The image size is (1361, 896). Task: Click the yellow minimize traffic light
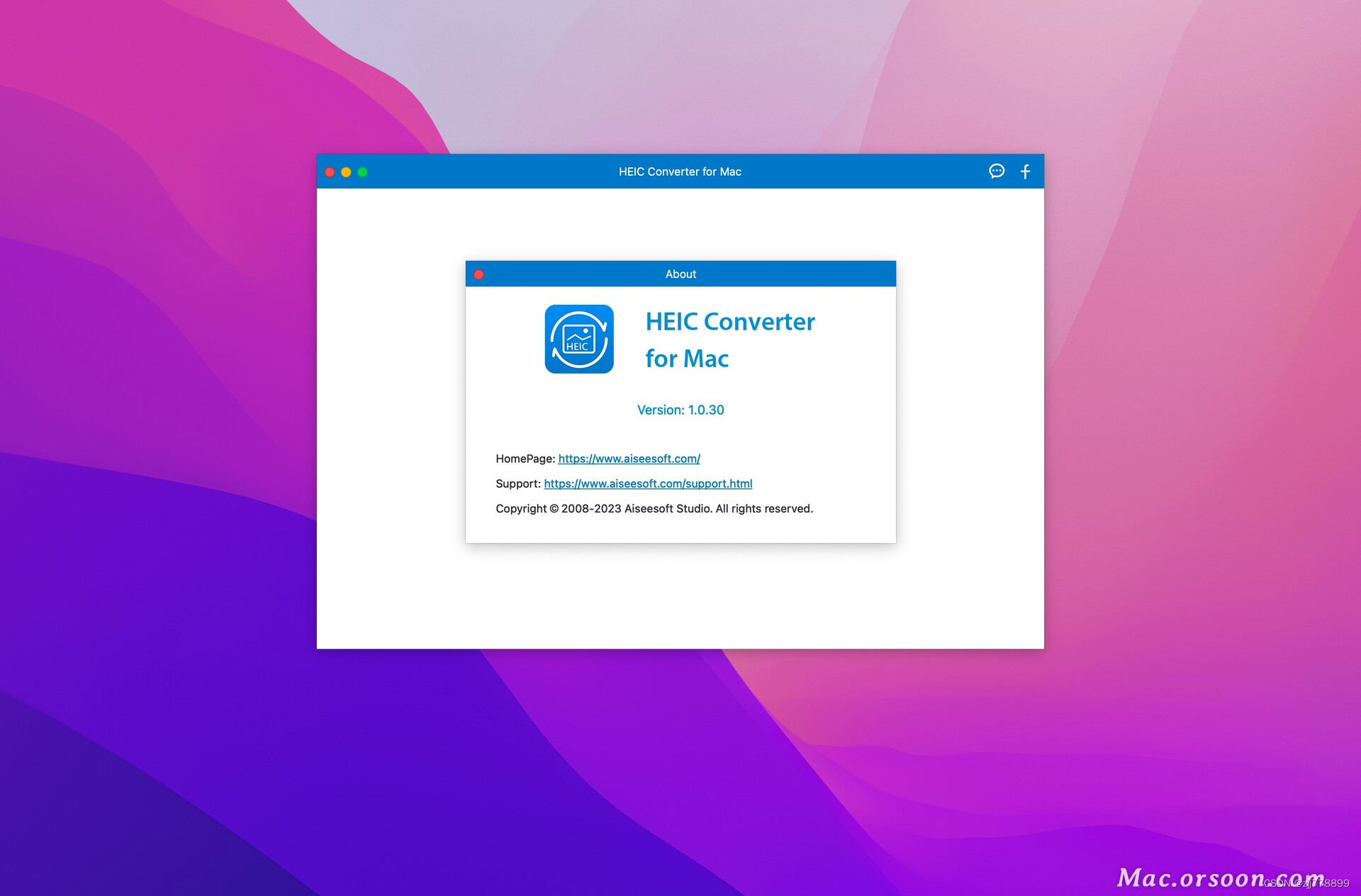pyautogui.click(x=346, y=172)
